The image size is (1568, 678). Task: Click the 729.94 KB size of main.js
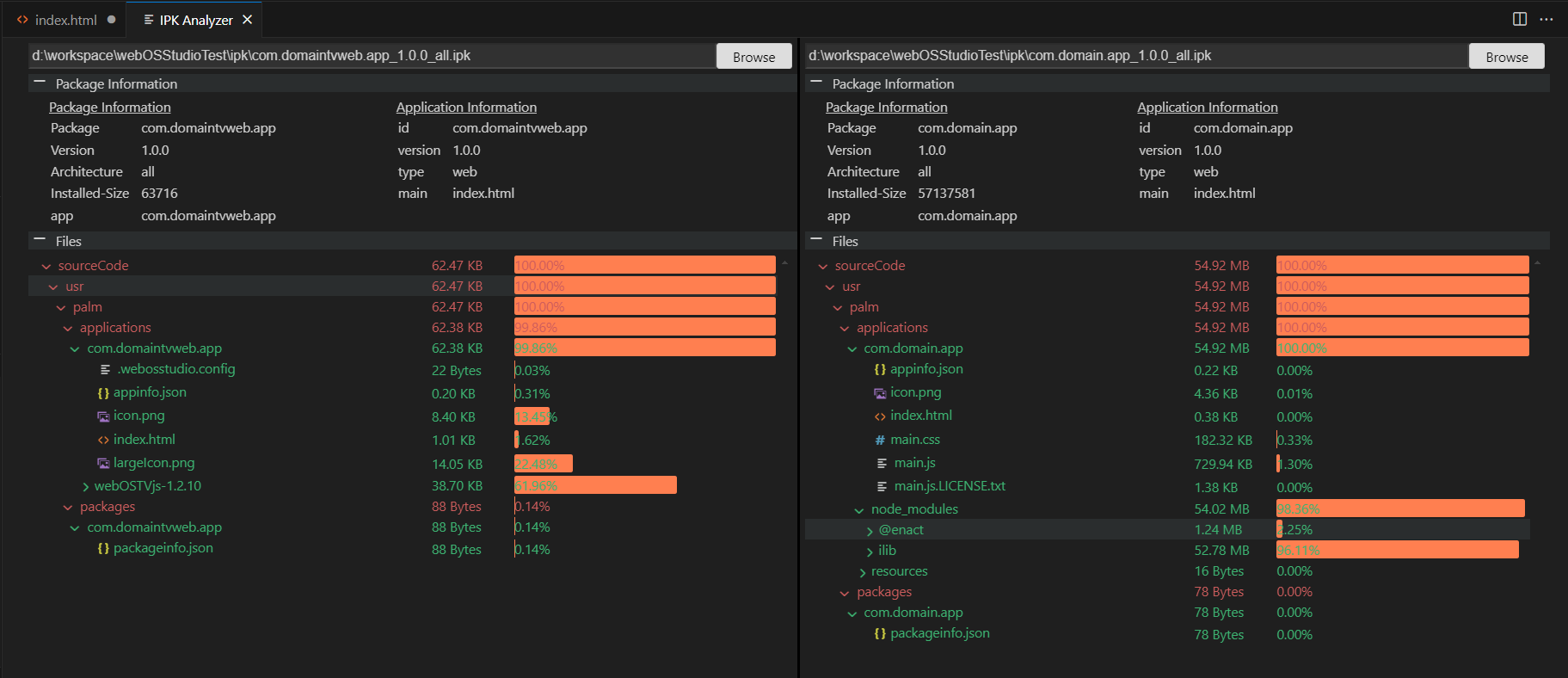pyautogui.click(x=1223, y=464)
